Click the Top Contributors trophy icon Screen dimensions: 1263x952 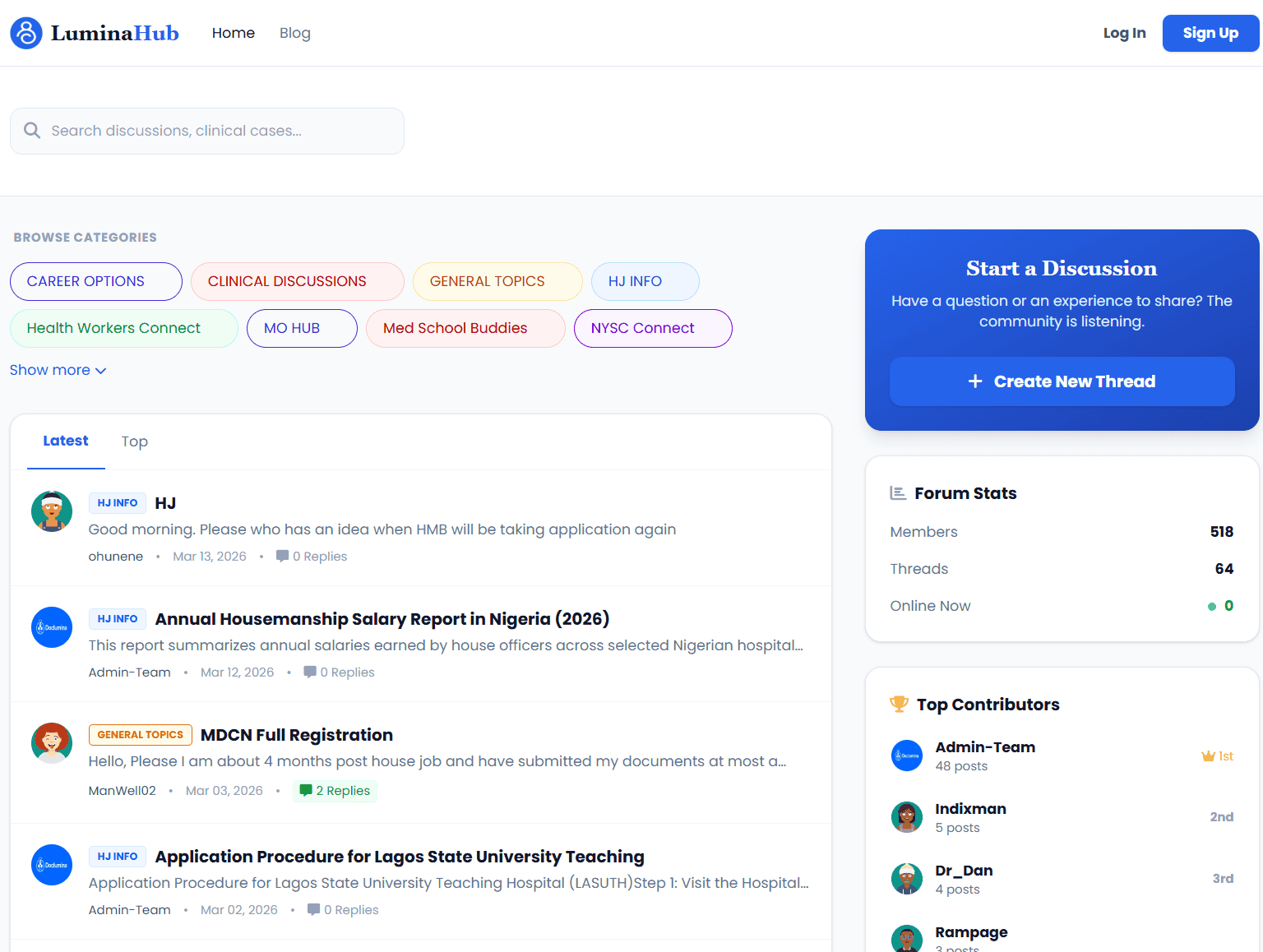click(899, 705)
